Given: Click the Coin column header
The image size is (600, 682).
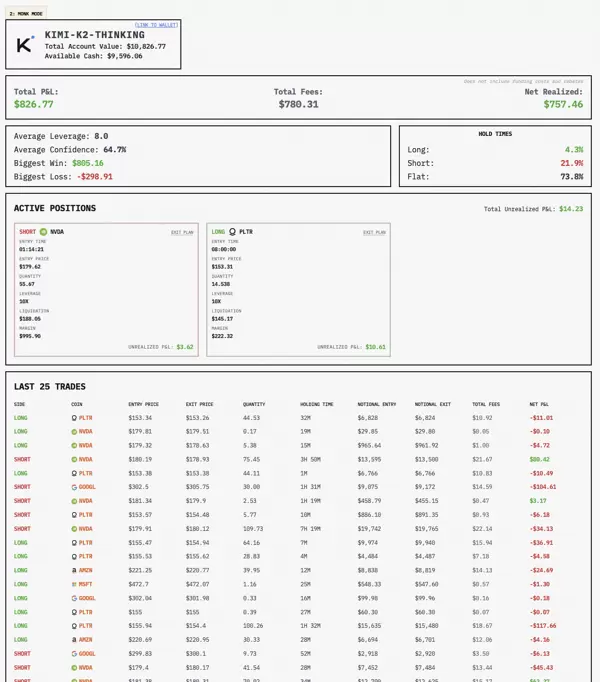Looking at the screenshot, I should click(x=76, y=404).
